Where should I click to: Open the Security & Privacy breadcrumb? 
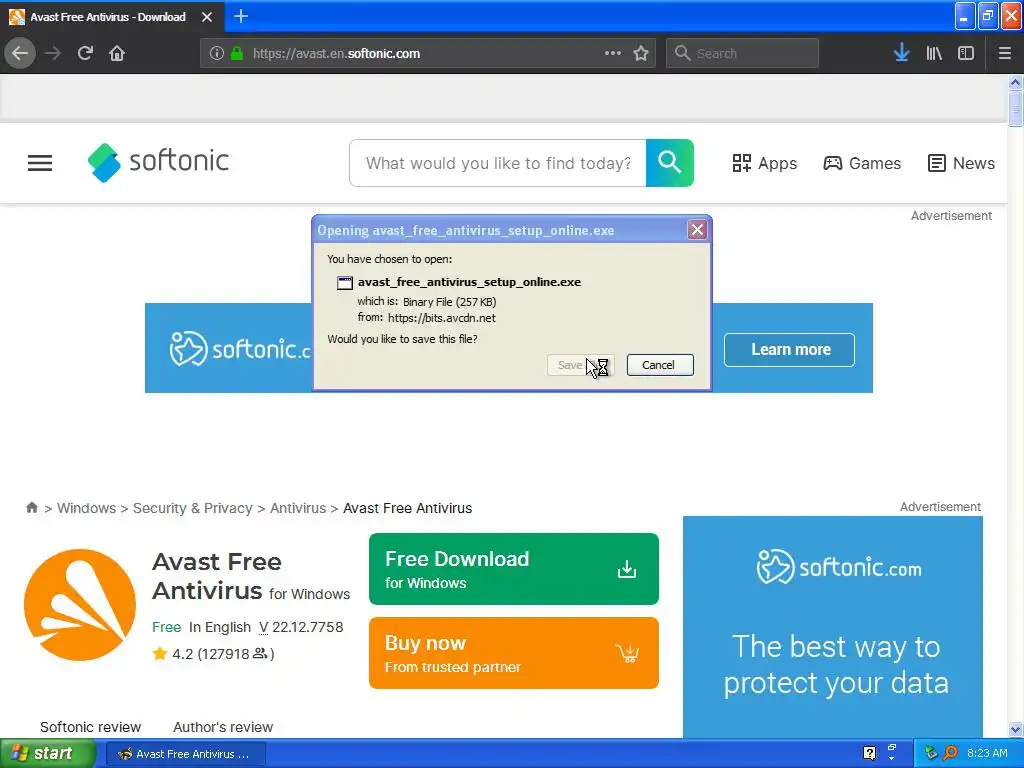tap(193, 508)
